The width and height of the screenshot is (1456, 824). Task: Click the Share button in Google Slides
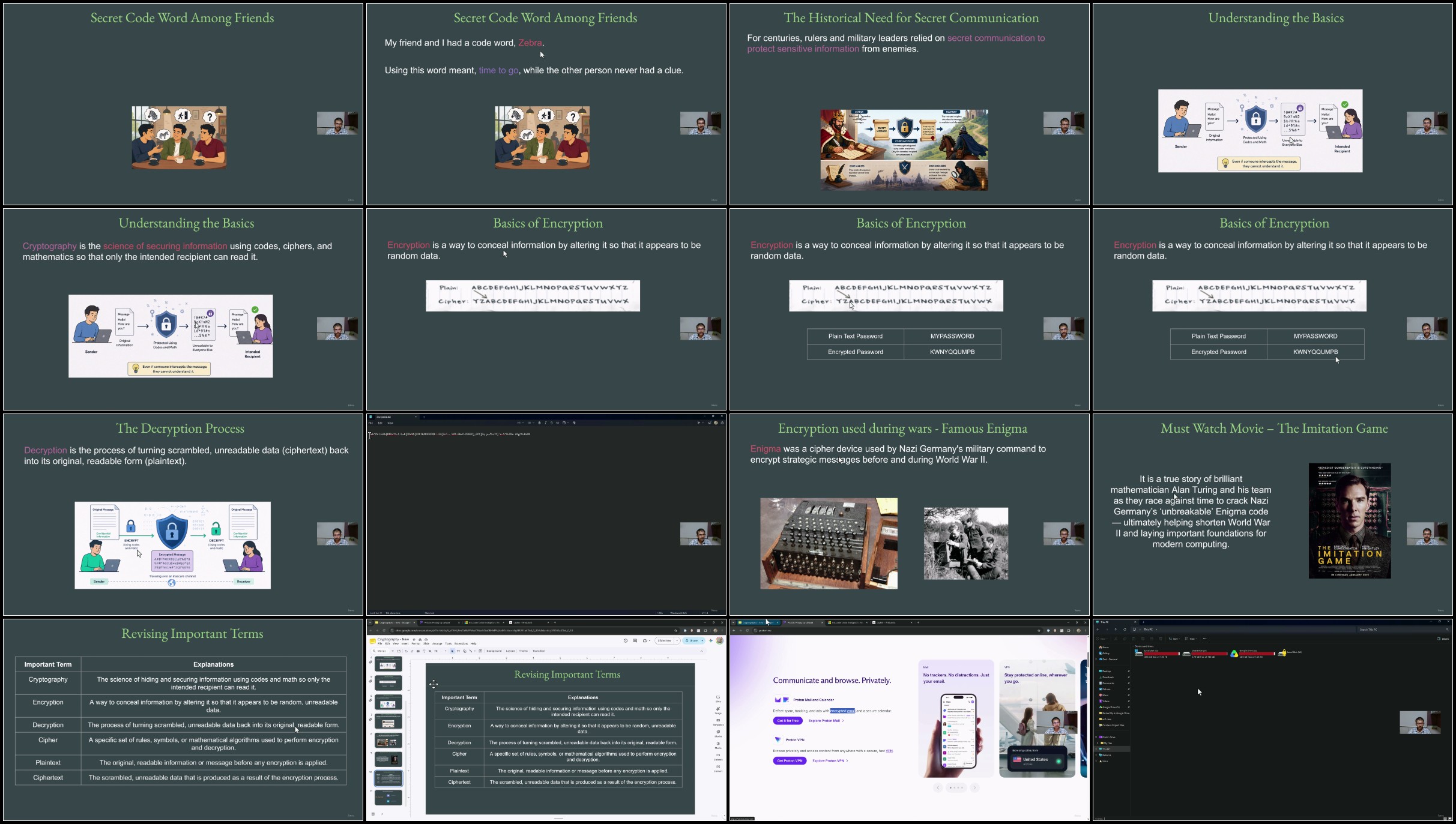pyautogui.click(x=691, y=640)
